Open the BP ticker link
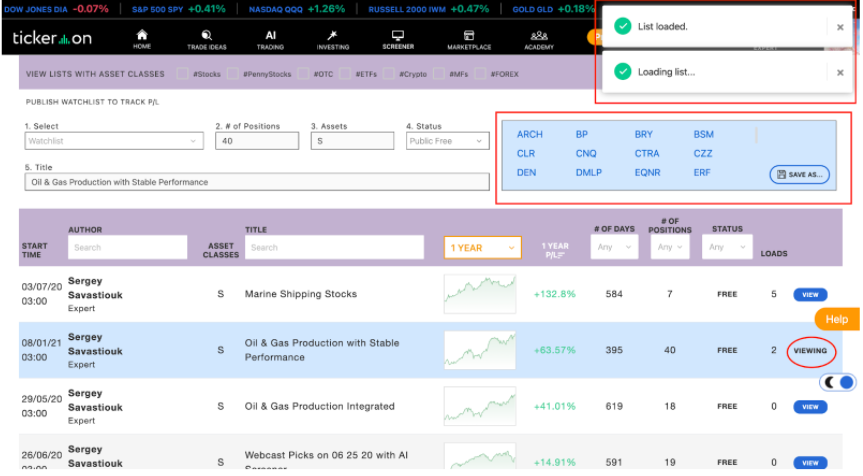 582,134
